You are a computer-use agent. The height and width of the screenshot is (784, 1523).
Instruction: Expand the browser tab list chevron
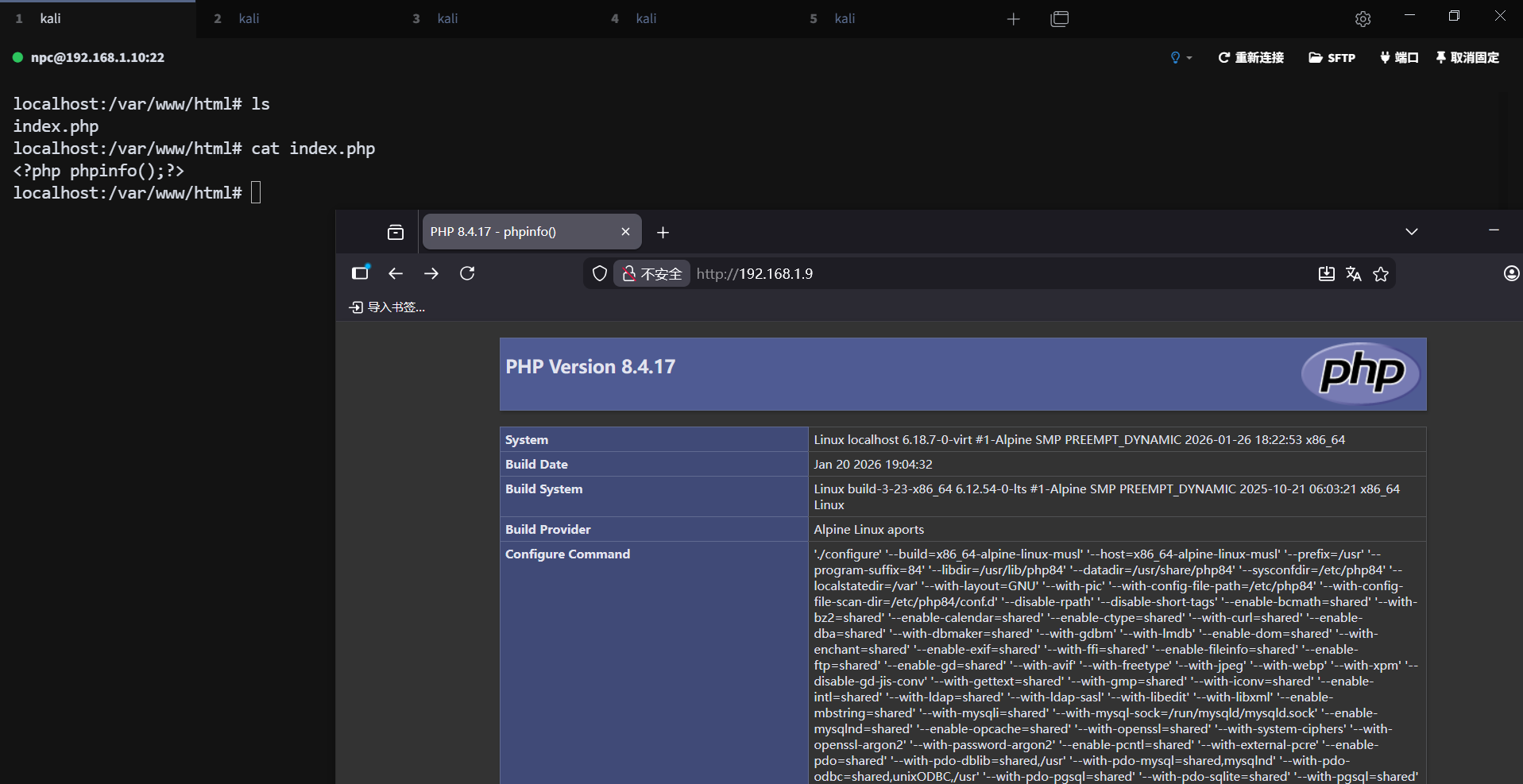pyautogui.click(x=1411, y=232)
